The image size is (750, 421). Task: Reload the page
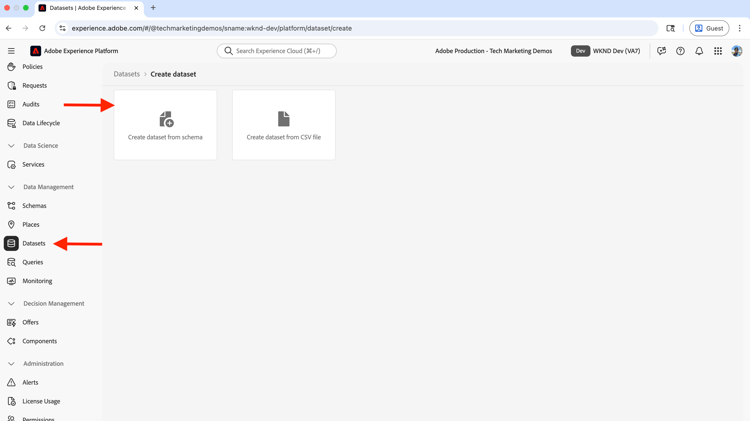[x=42, y=28]
